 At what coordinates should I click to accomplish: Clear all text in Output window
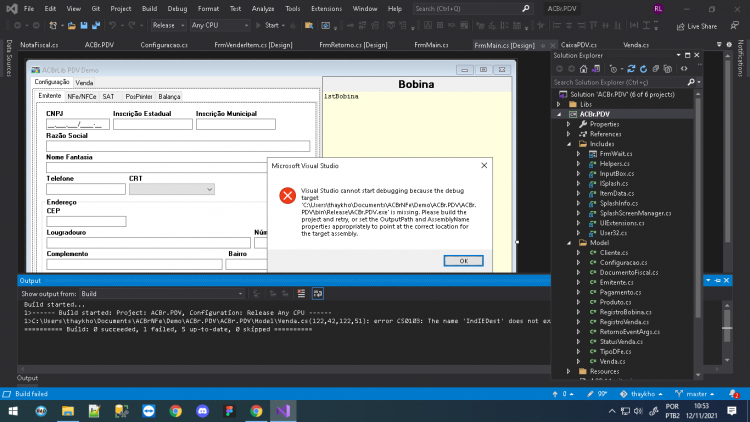[x=301, y=293]
